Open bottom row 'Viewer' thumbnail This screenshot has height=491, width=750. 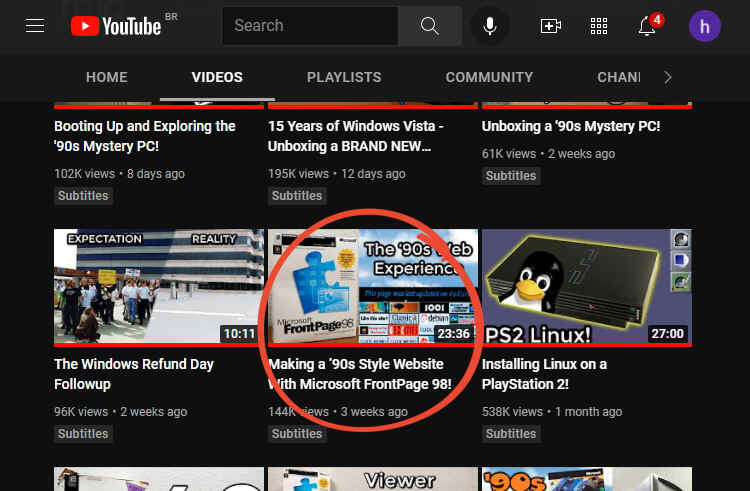(373, 479)
